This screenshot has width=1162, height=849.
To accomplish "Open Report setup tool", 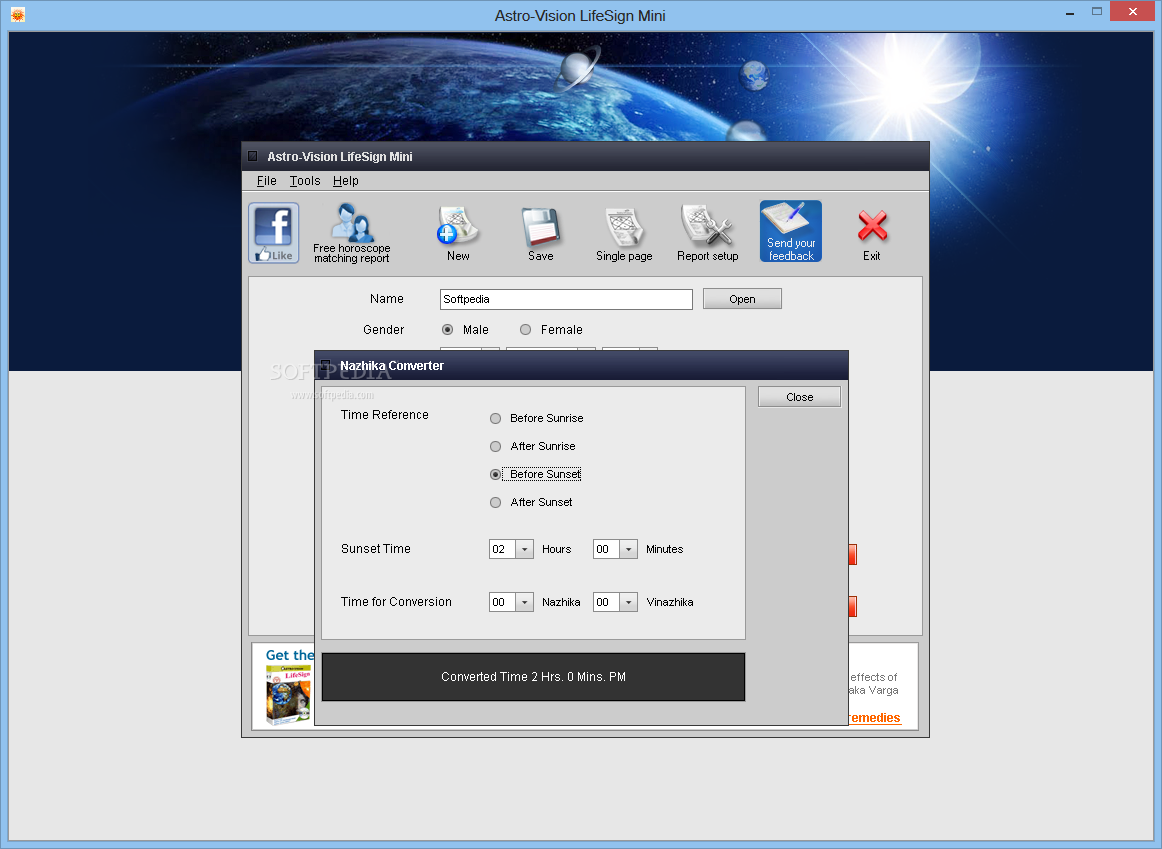I will click(x=708, y=233).
